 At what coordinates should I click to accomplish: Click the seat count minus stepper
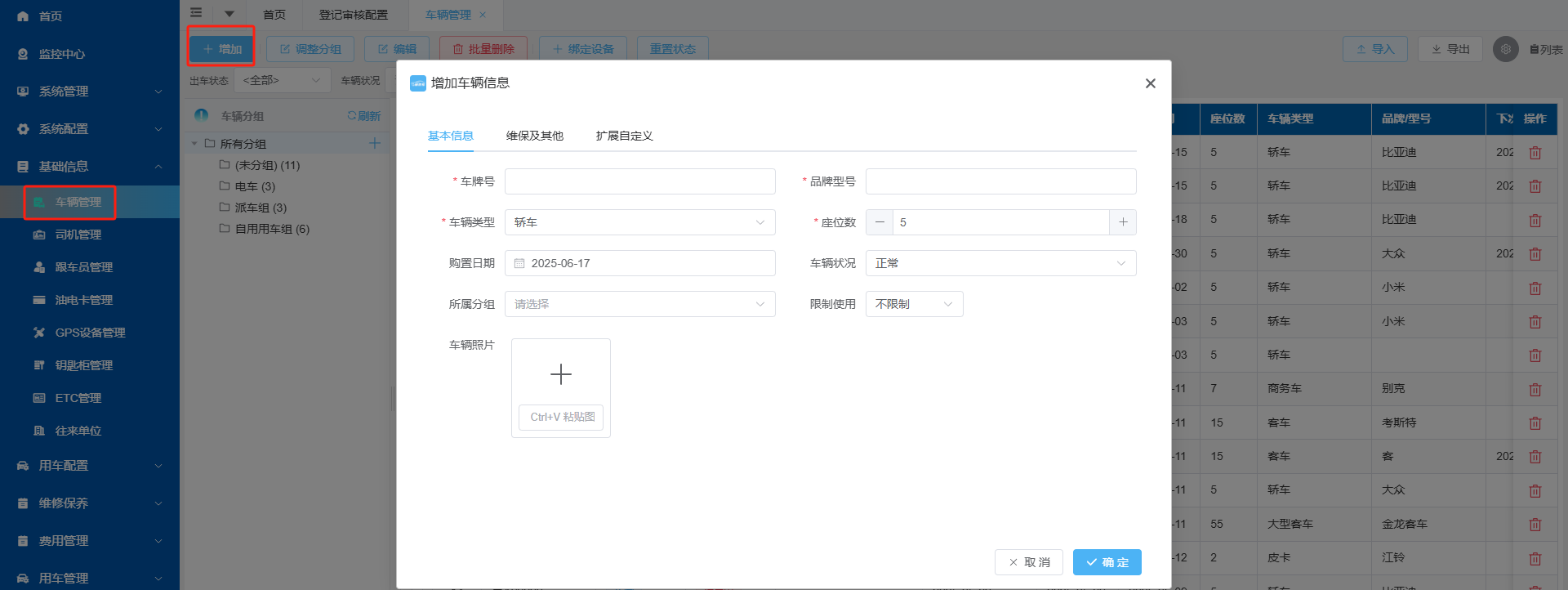(880, 222)
